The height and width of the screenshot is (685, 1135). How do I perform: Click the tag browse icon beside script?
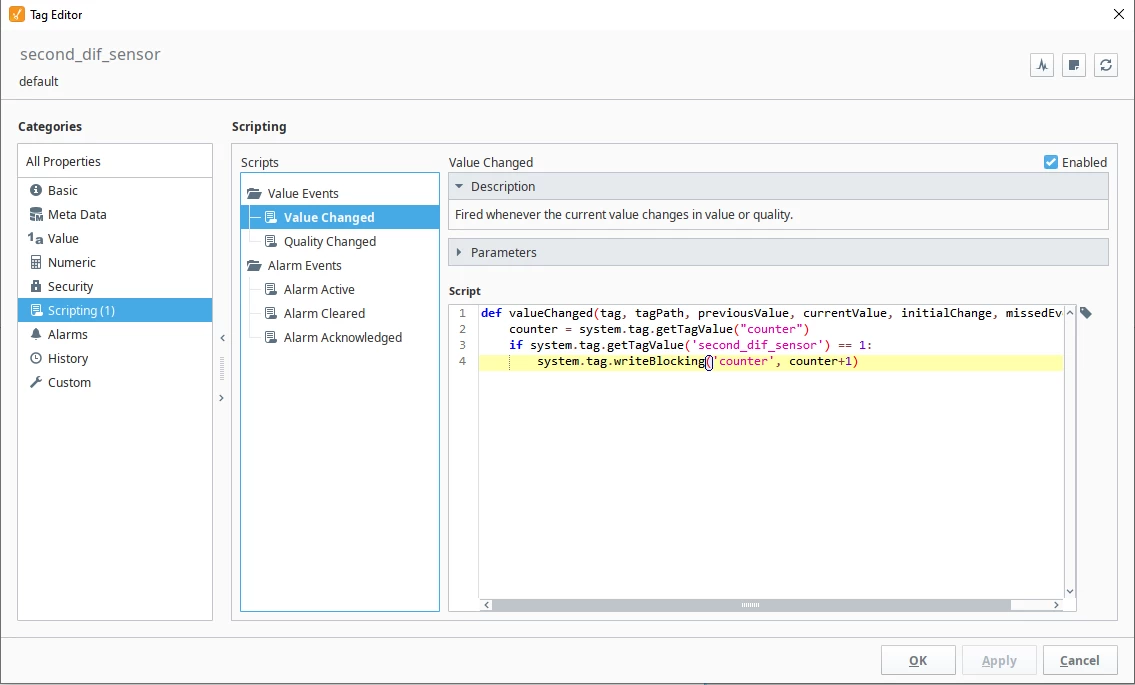1086,313
